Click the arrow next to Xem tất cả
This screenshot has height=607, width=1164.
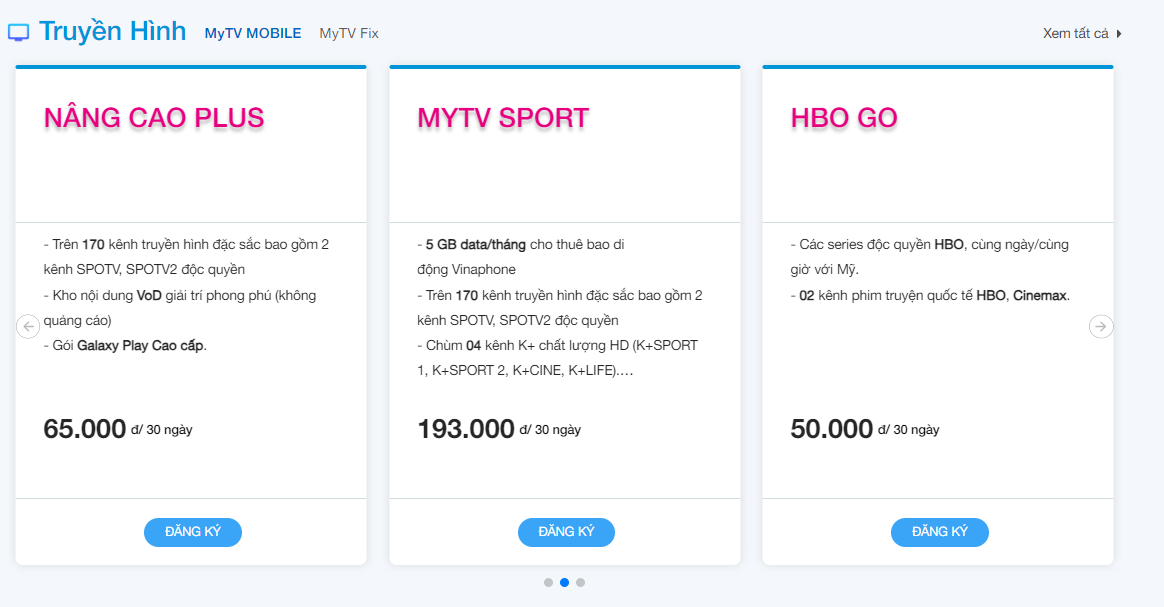(x=1119, y=33)
